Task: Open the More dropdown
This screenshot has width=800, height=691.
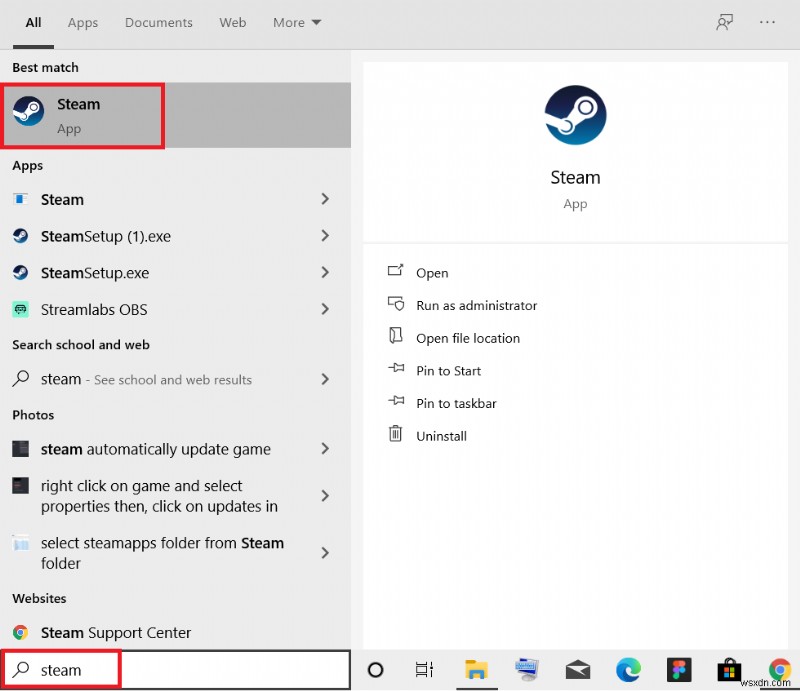Action: 297,23
